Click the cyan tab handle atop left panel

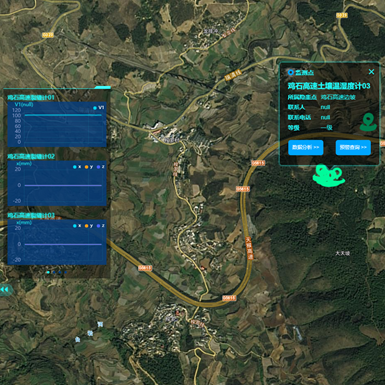click(102, 88)
